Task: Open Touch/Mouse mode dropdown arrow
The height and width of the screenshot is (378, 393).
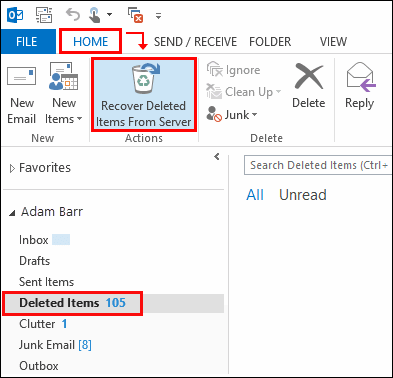Action: pyautogui.click(x=109, y=15)
